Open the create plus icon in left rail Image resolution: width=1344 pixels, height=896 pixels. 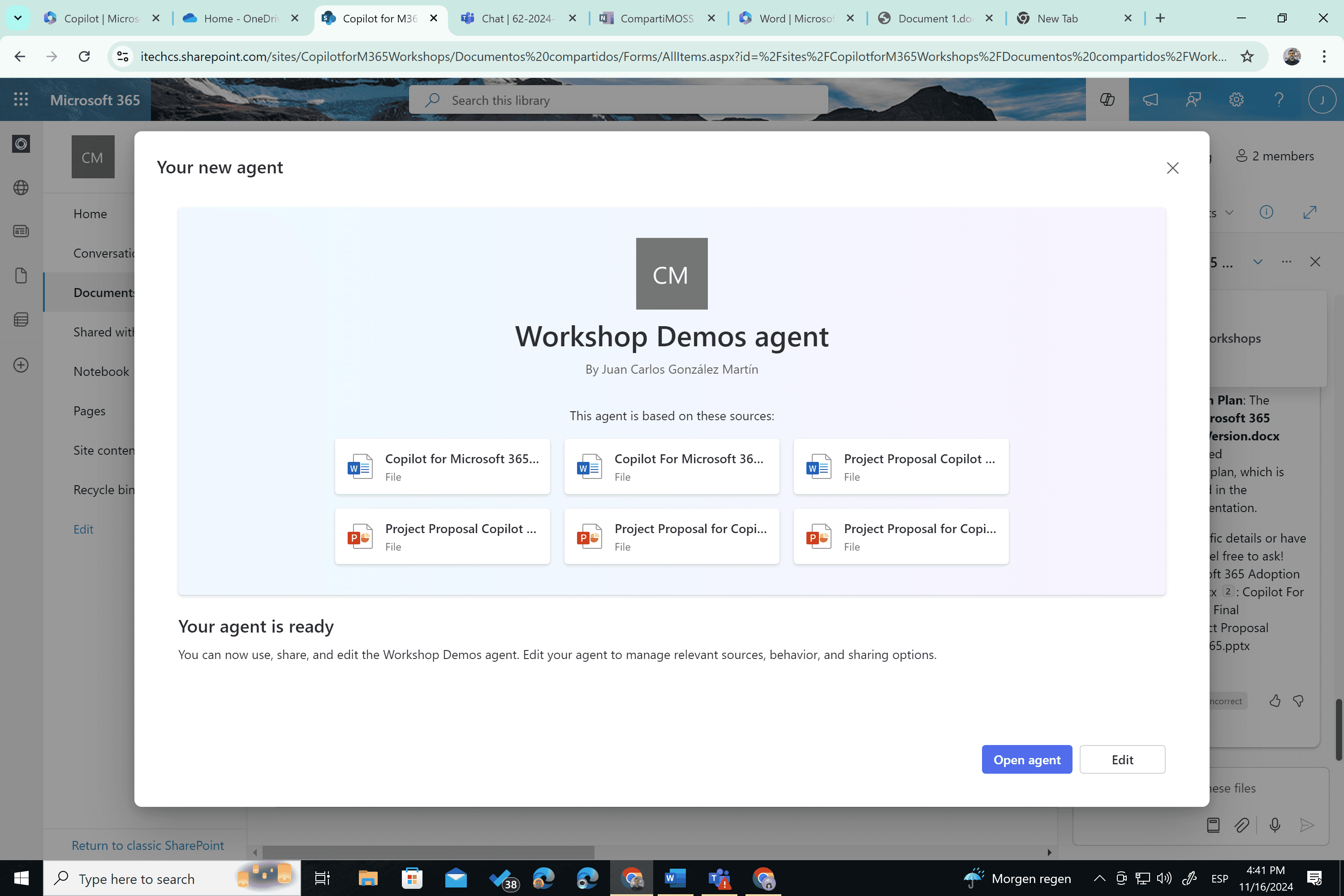(x=21, y=365)
